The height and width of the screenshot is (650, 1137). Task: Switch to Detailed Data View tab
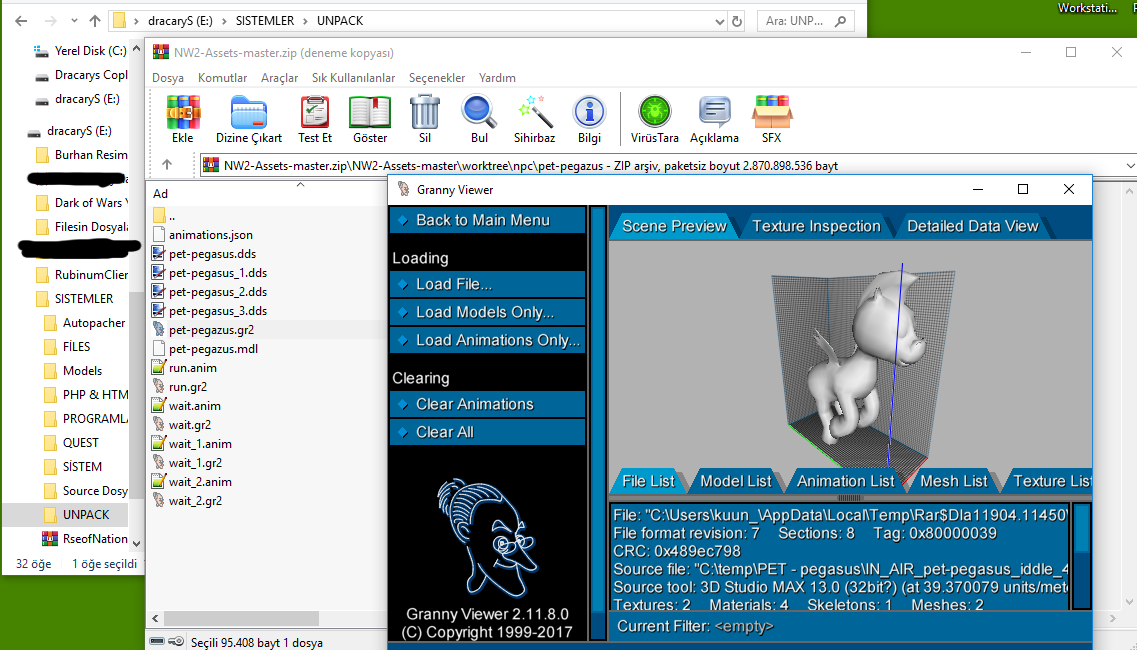972,226
